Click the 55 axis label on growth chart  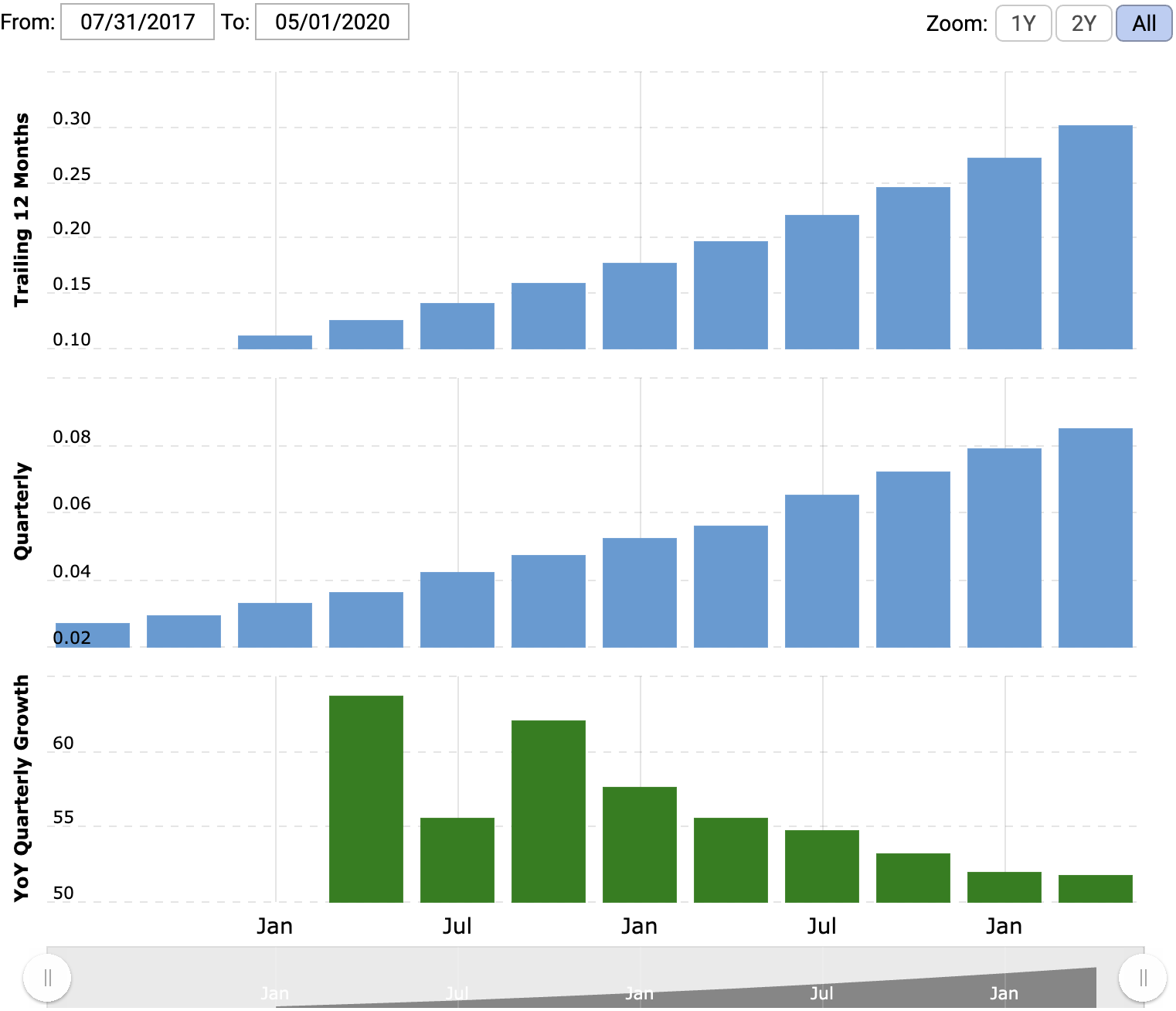pyautogui.click(x=63, y=817)
